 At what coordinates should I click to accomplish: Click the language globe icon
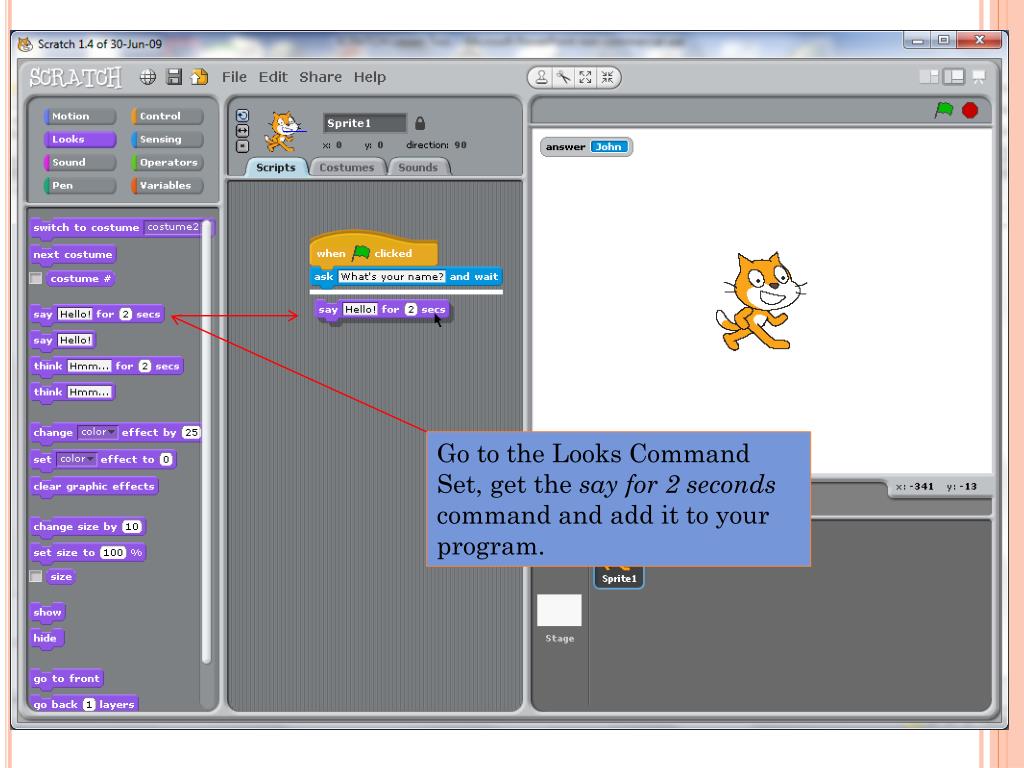(148, 77)
